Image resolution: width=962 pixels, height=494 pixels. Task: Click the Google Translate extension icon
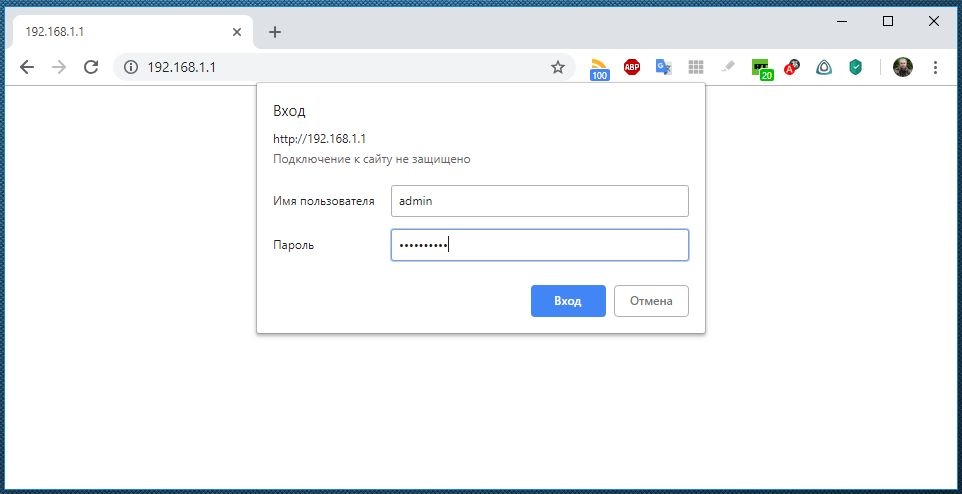pos(663,67)
